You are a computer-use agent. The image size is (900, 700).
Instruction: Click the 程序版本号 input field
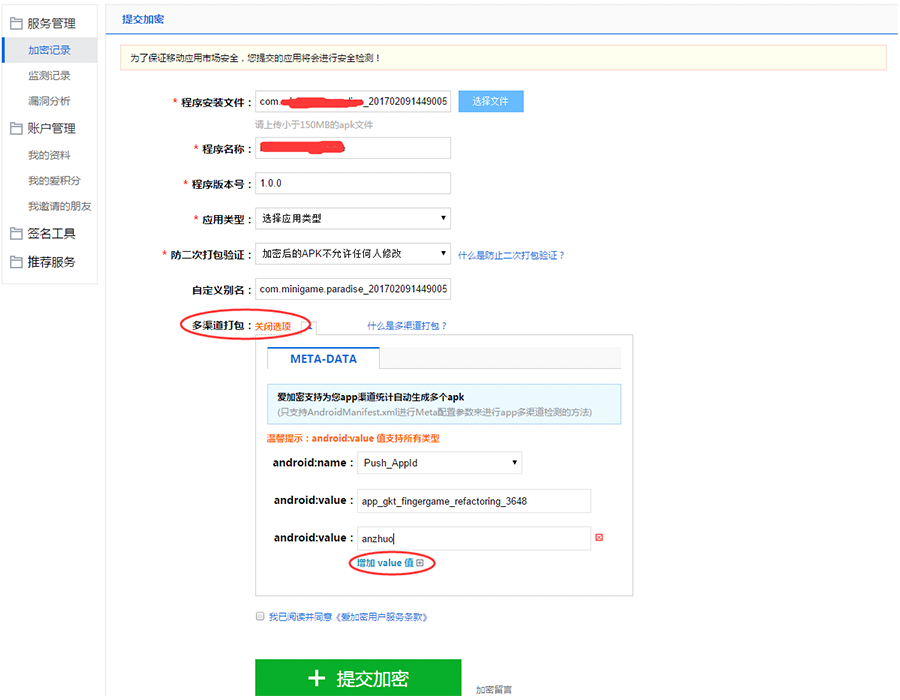pos(353,183)
